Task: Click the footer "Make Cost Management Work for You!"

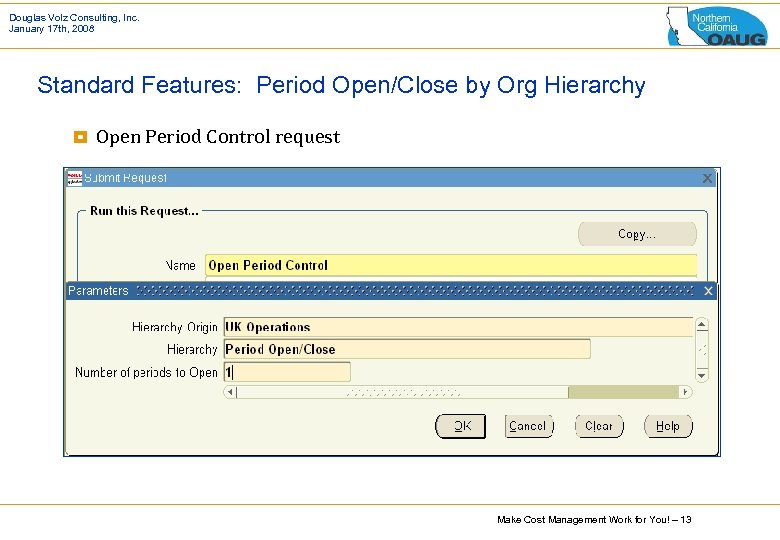Action: (x=583, y=520)
